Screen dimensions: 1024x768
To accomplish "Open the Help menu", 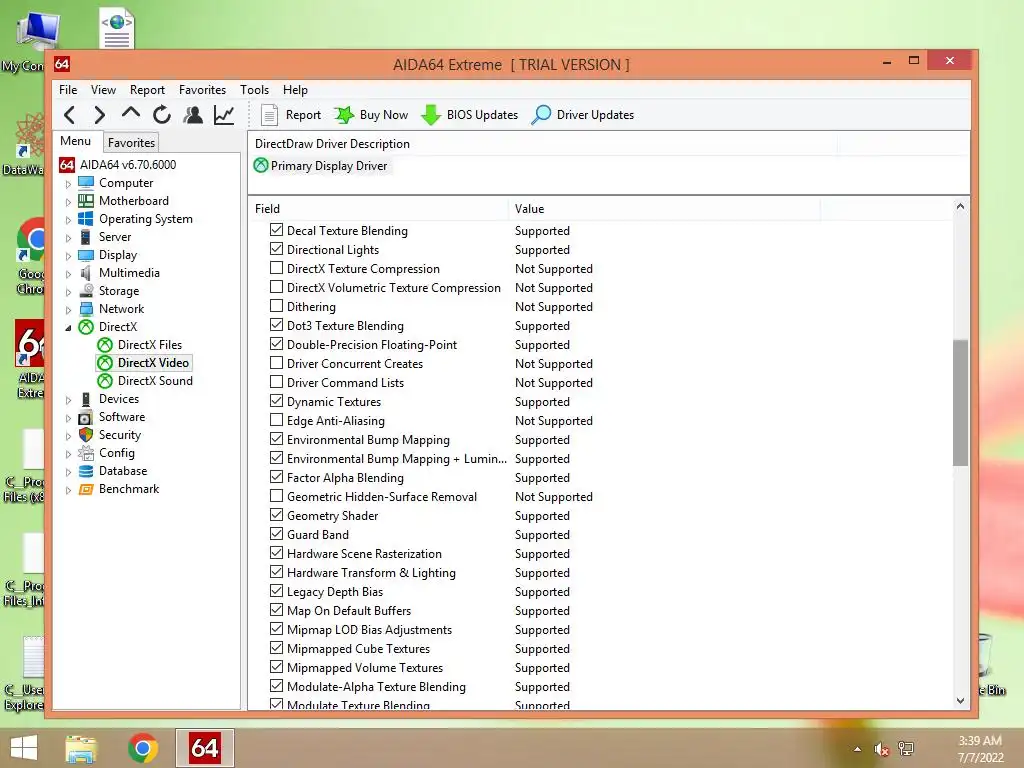I will (x=295, y=89).
